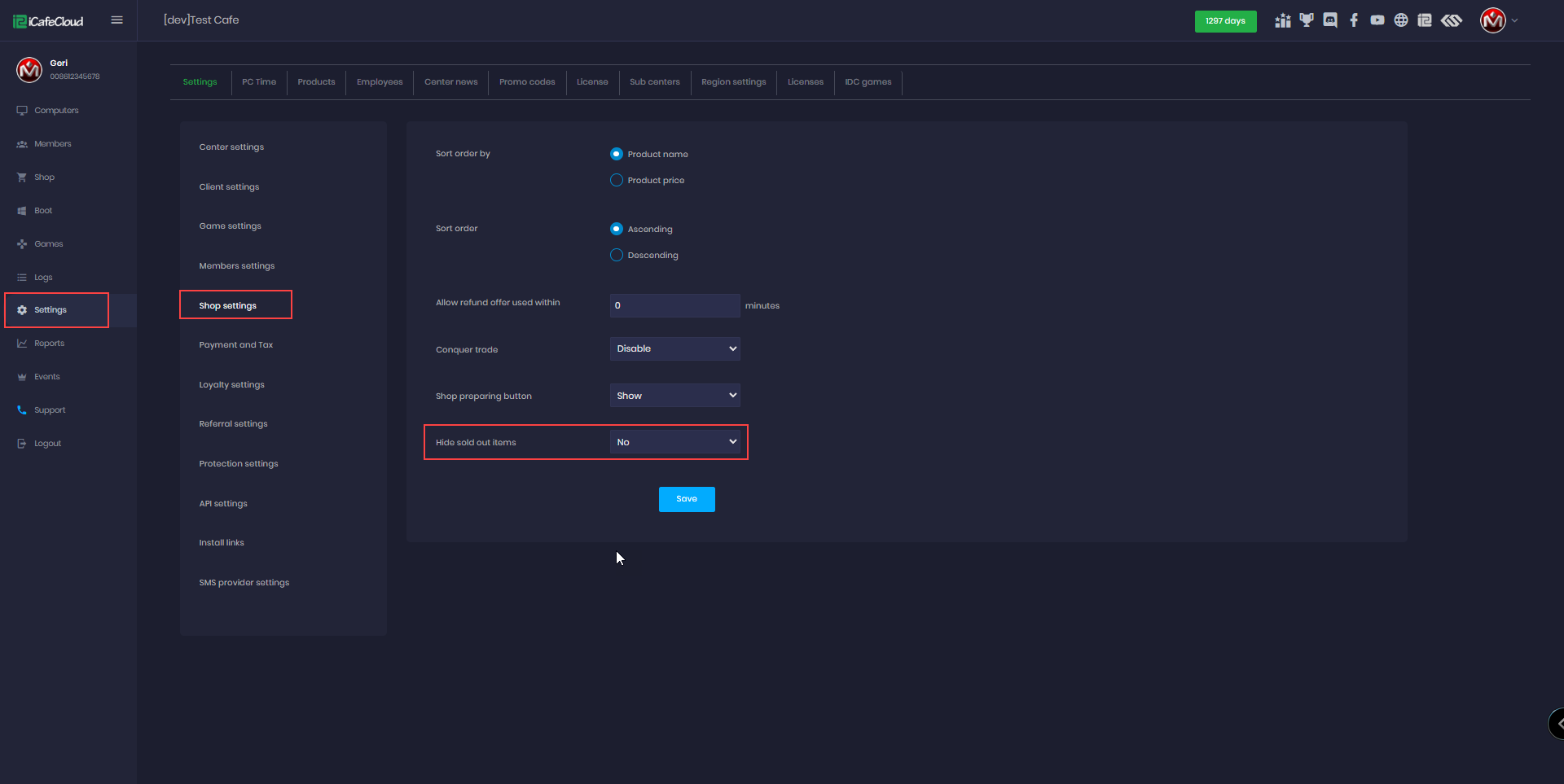The height and width of the screenshot is (784, 1564).
Task: Click the collapse arrow at right edge
Action: pos(1557,723)
